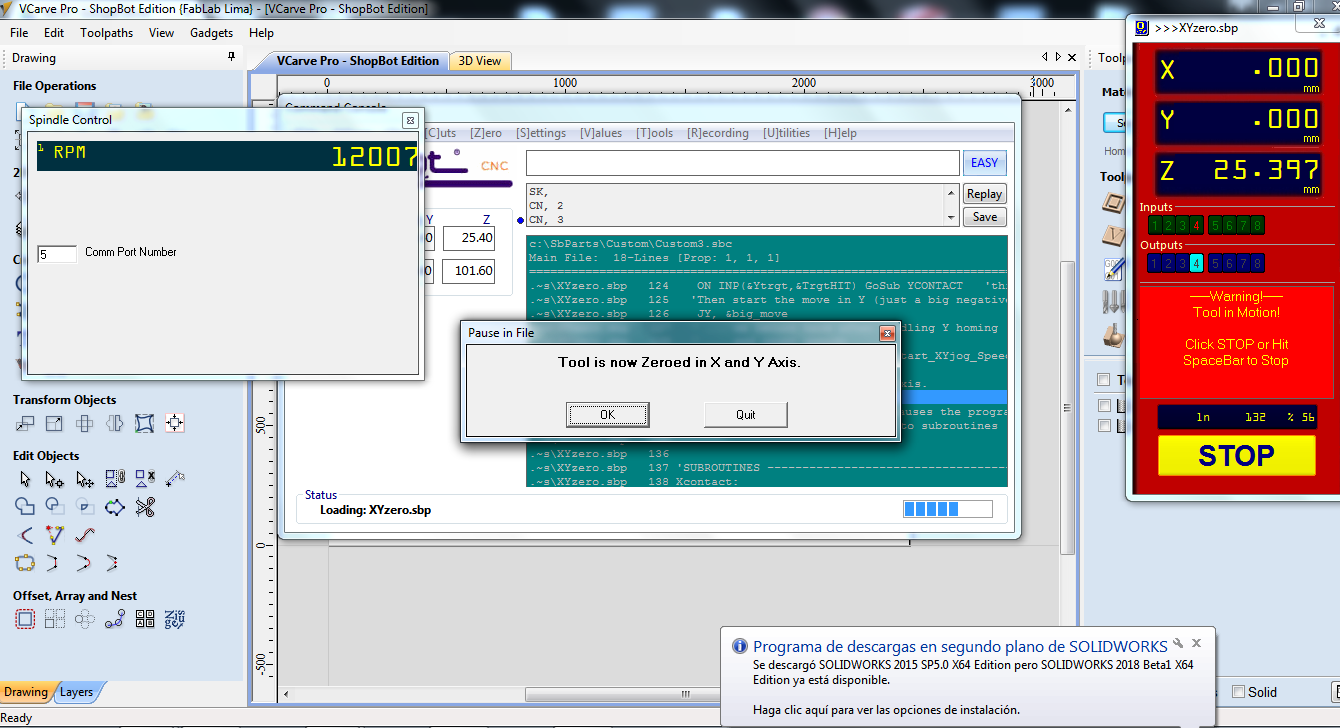Click the yellow STOP button
The height and width of the screenshot is (728, 1340).
point(1236,456)
